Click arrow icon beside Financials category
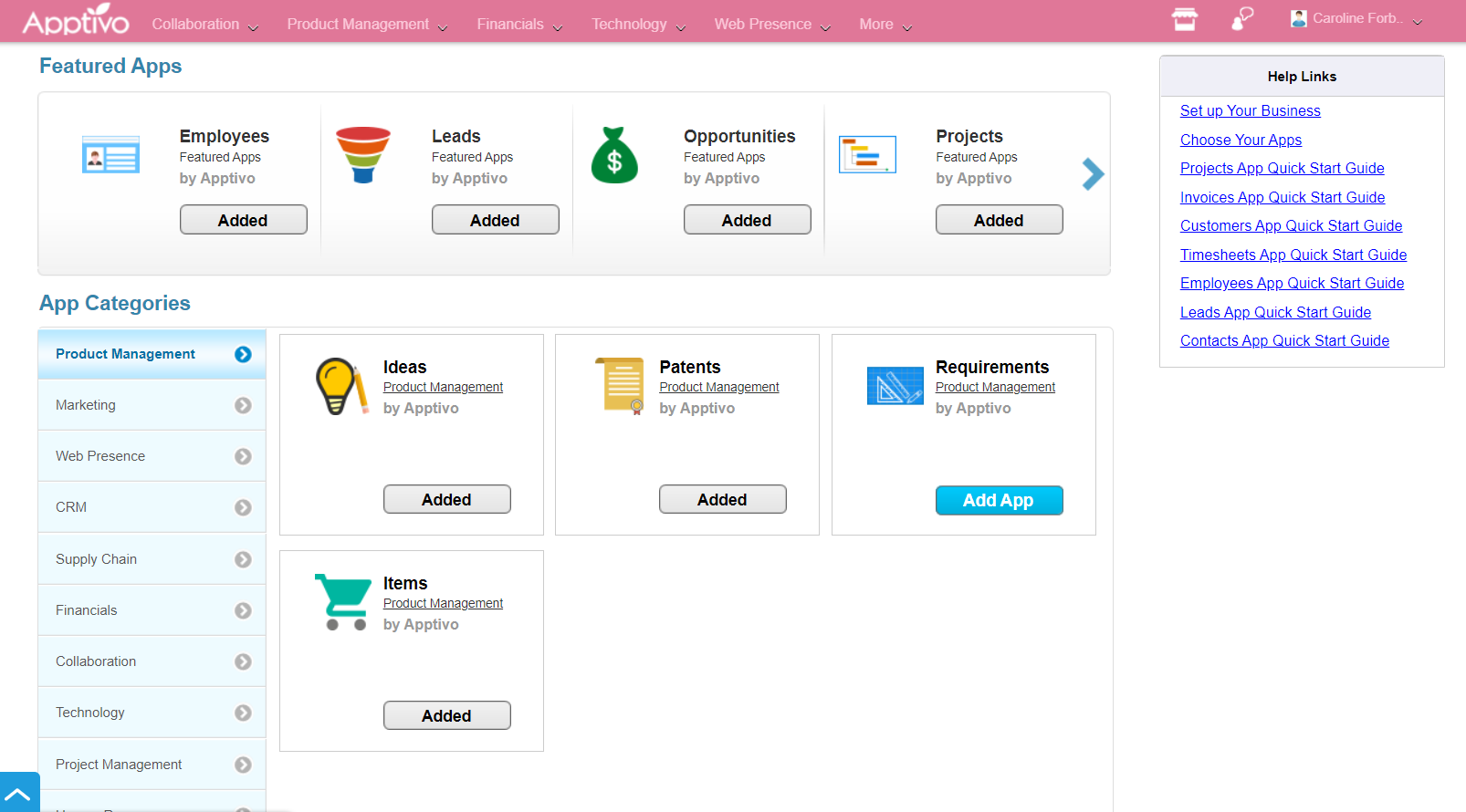The height and width of the screenshot is (812, 1466). [x=243, y=610]
